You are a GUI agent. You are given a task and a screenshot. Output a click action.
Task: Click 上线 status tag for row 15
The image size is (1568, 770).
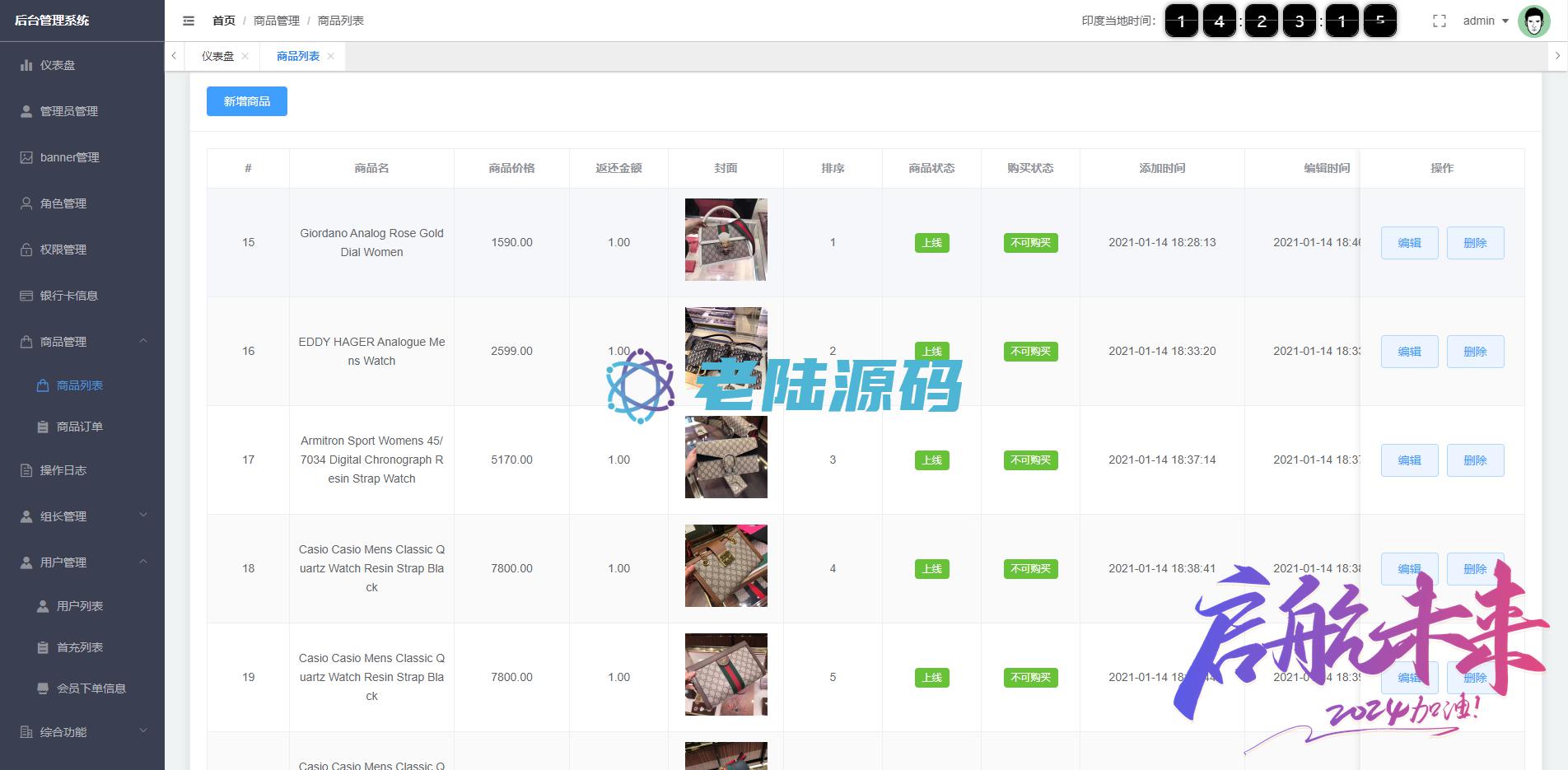click(x=932, y=243)
